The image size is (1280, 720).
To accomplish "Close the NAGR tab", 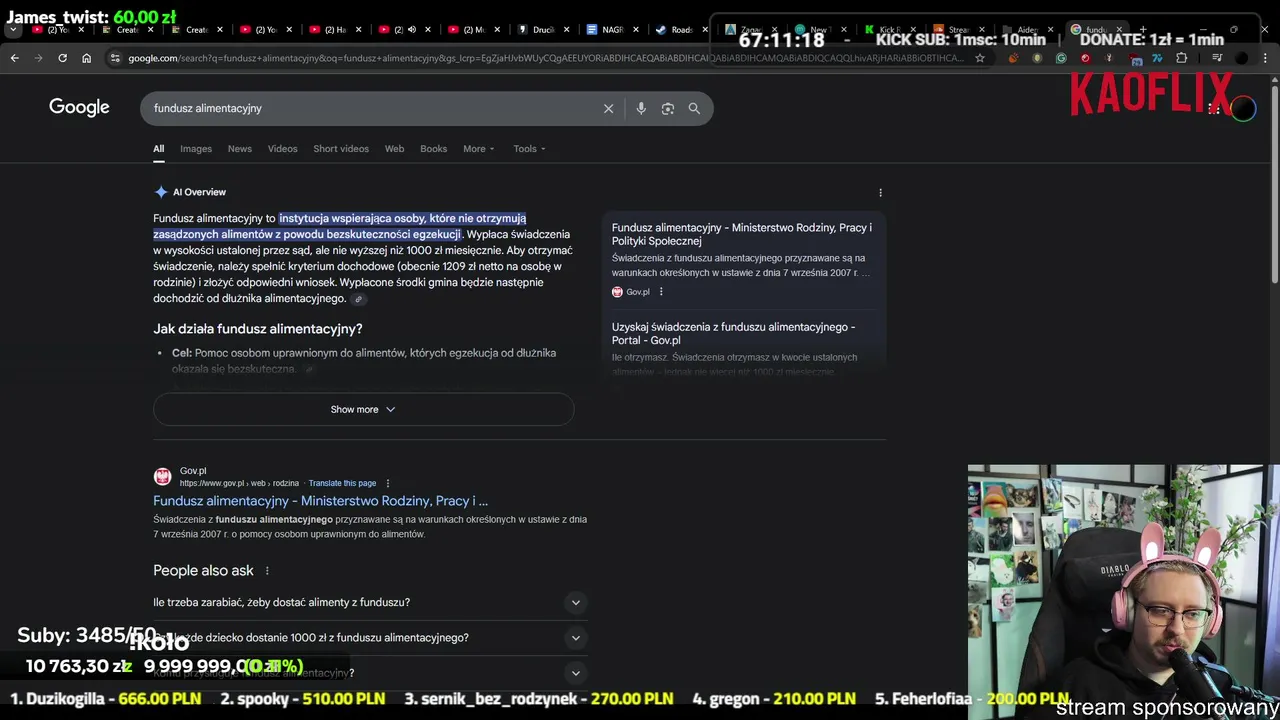I will 636,30.
